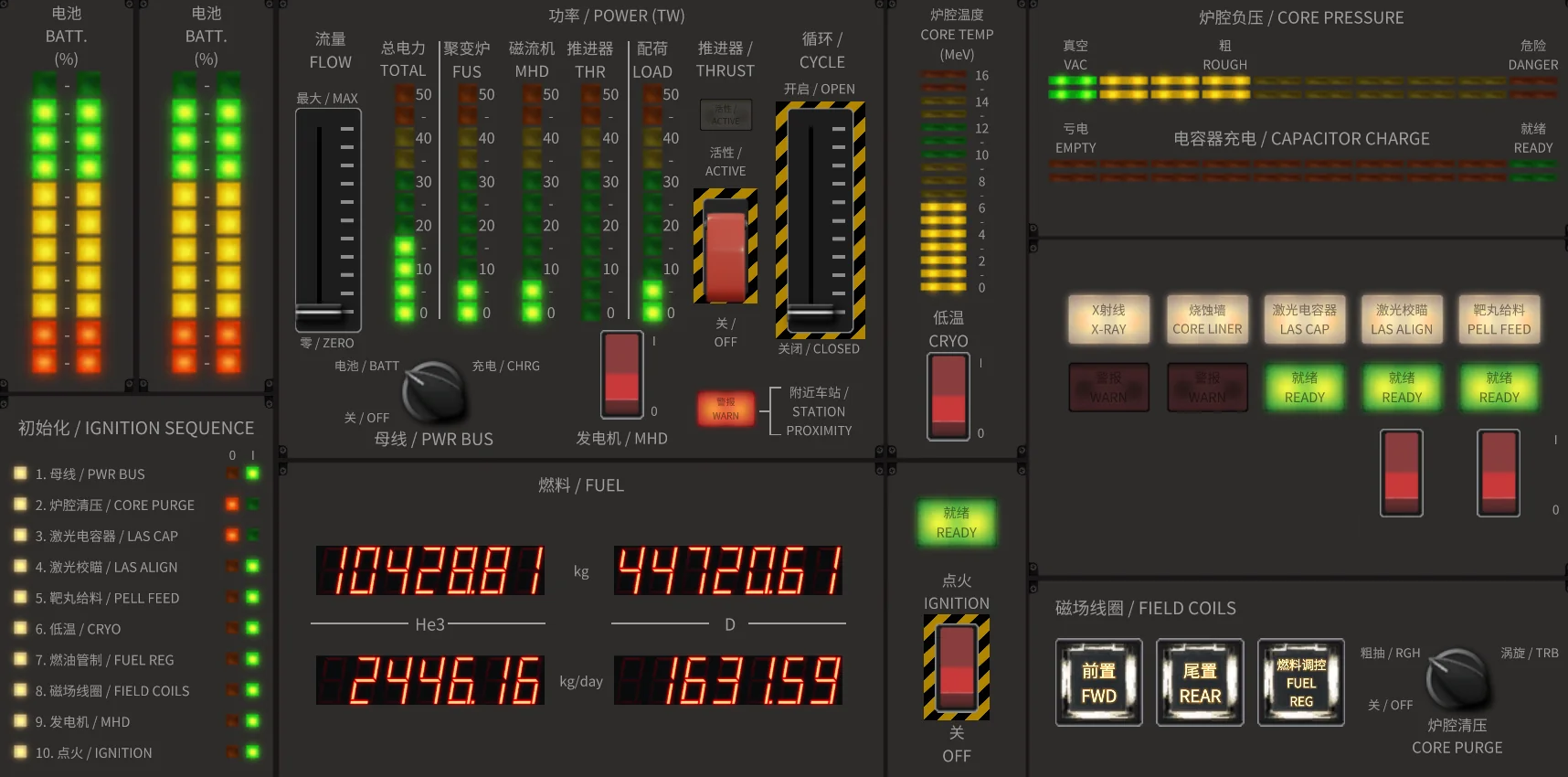Click the TOTAL power LED bar gauge
The width and height of the screenshot is (1568, 777).
[404, 203]
